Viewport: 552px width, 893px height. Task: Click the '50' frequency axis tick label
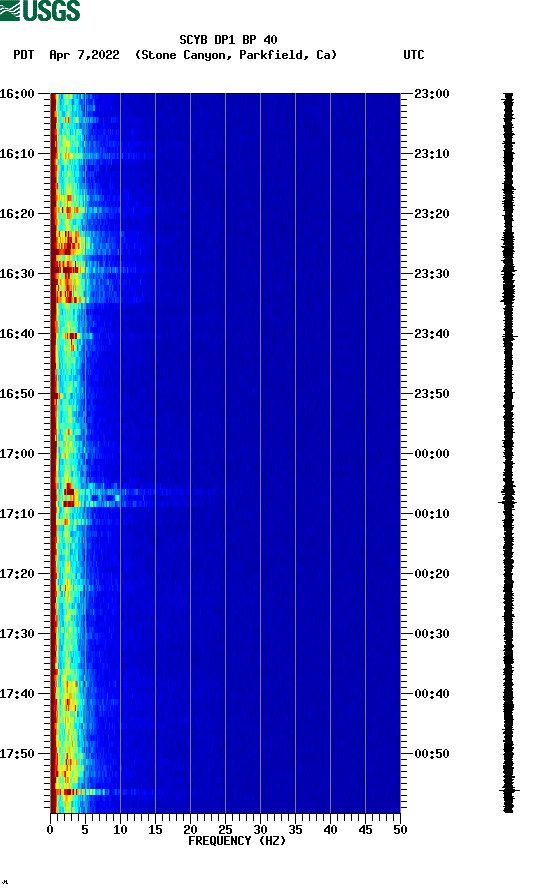click(x=400, y=830)
